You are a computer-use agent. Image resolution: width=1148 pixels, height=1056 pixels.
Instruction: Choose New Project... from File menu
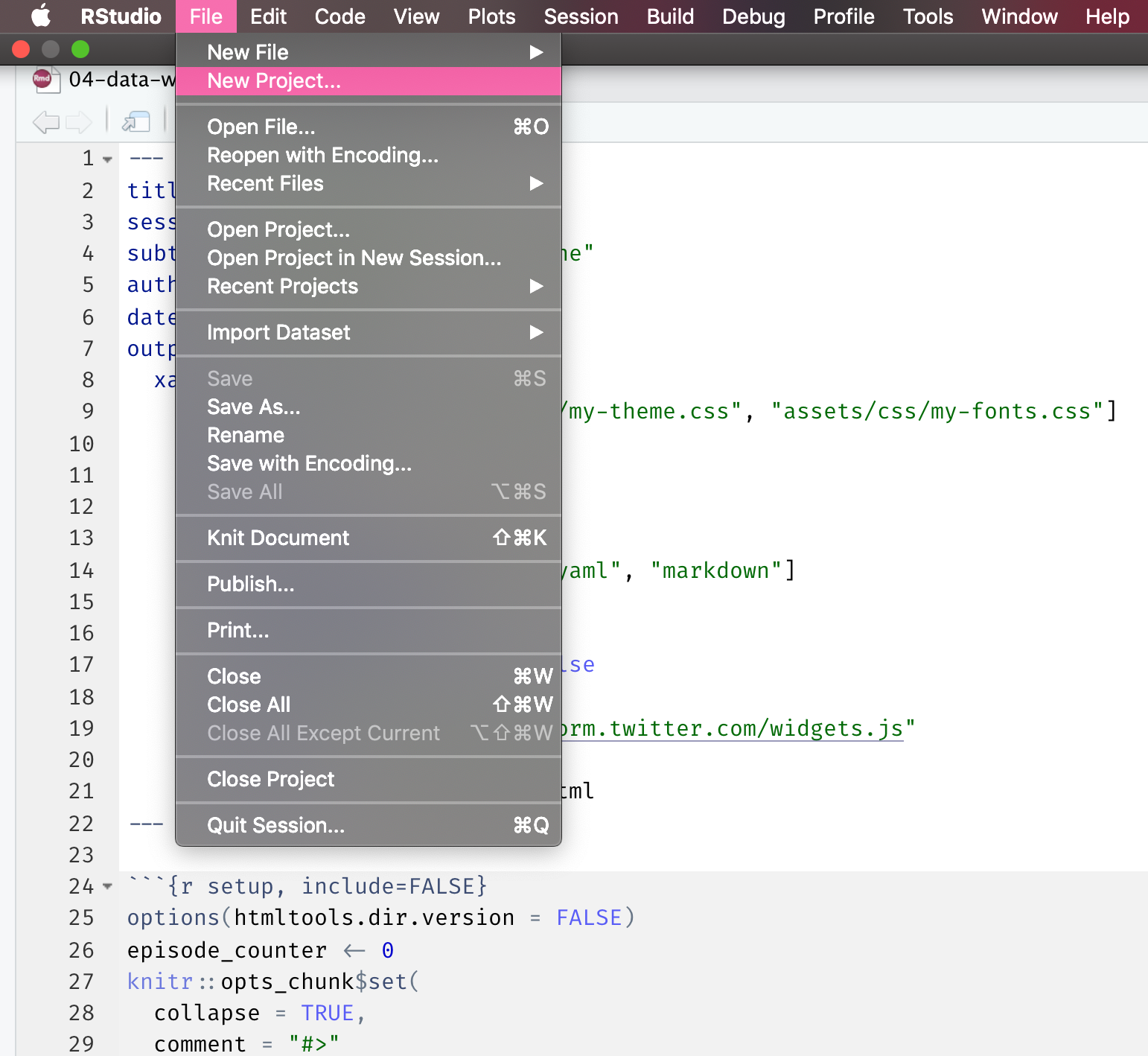pos(369,80)
